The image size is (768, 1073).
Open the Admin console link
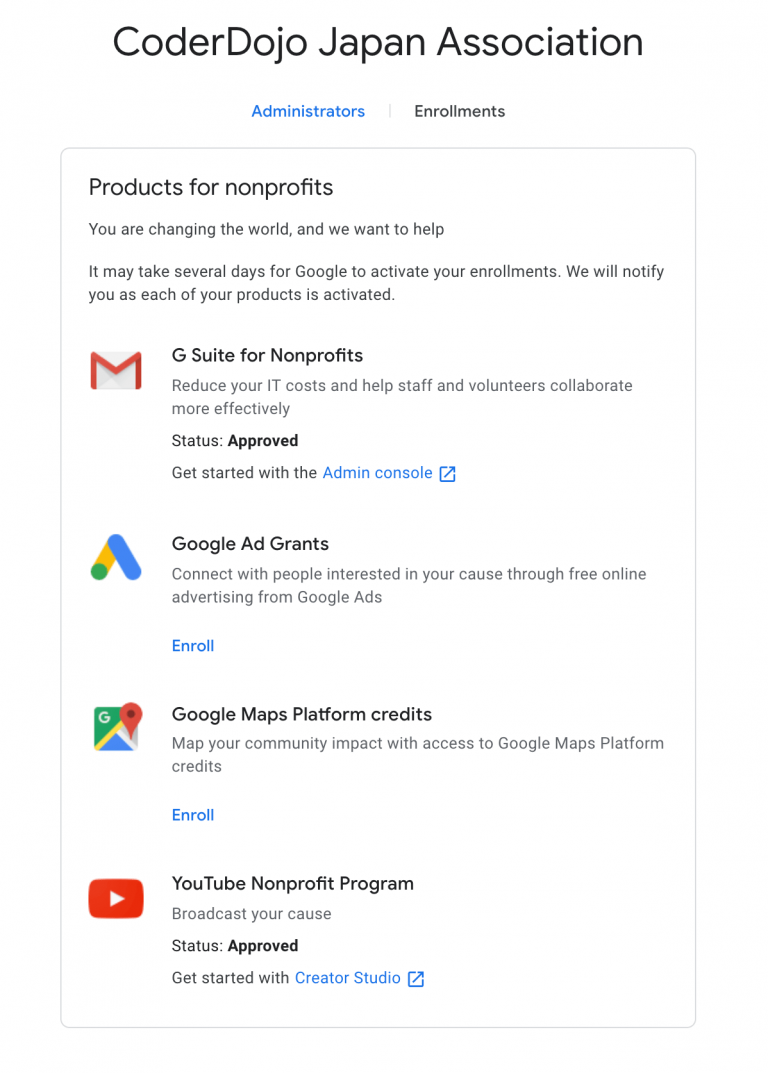[x=376, y=473]
